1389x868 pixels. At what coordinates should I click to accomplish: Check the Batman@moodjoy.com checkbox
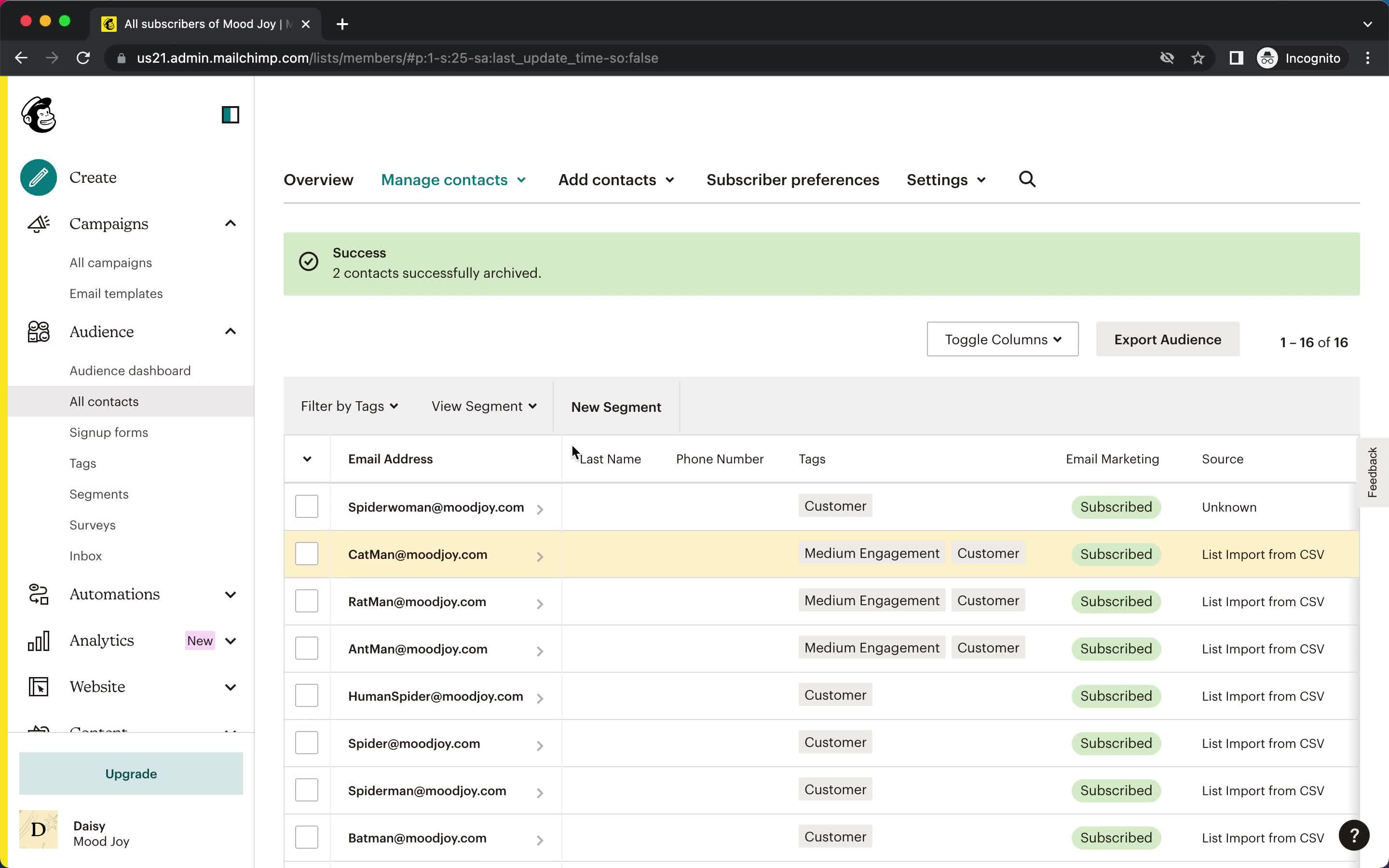(307, 837)
